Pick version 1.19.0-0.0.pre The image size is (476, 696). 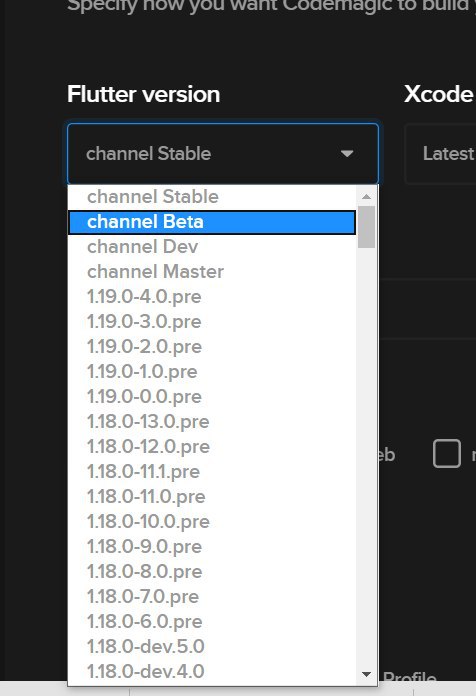click(x=212, y=396)
